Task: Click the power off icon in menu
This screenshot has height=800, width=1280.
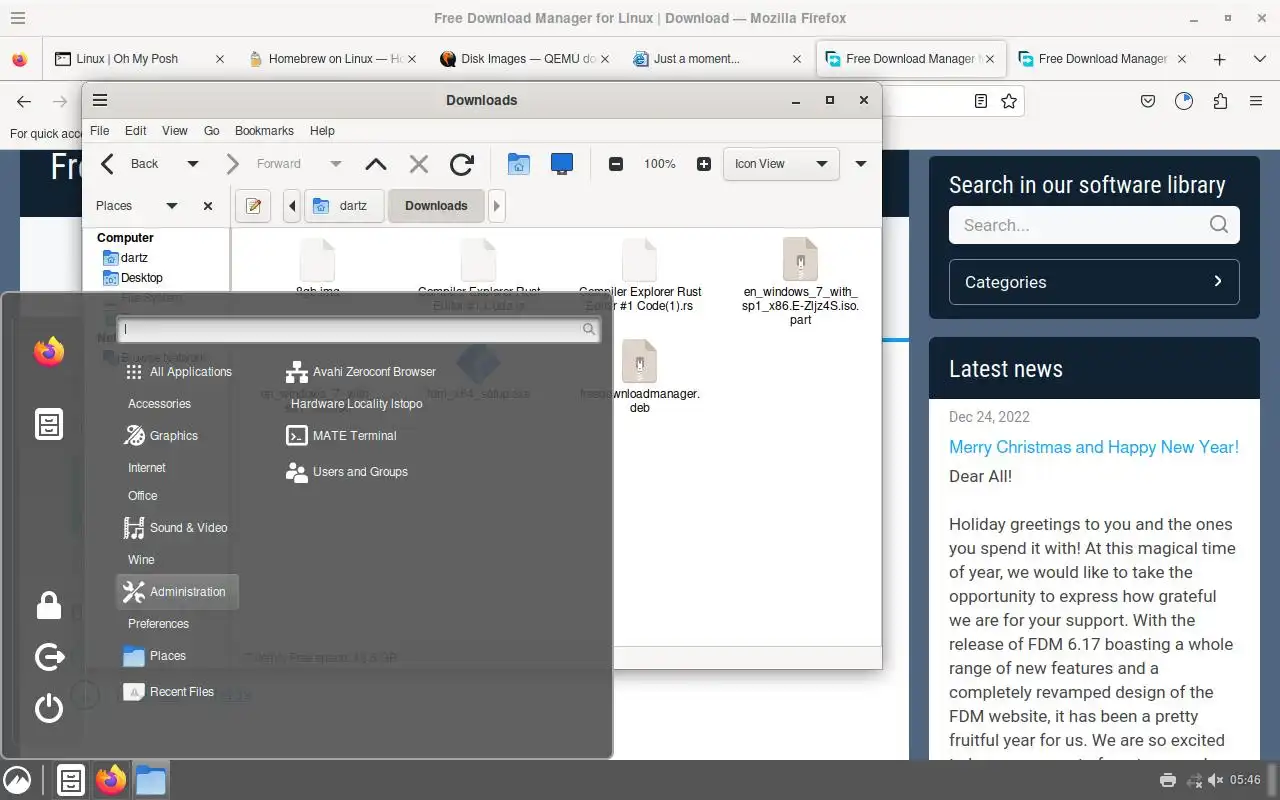Action: (48, 709)
